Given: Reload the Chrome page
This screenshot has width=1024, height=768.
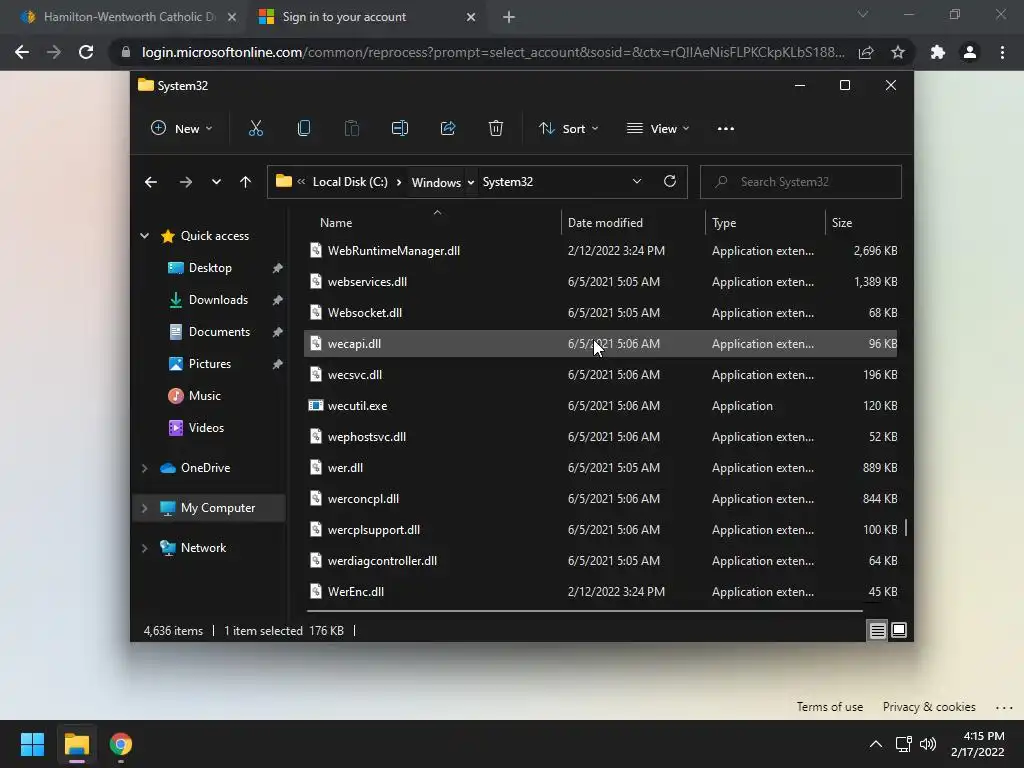Looking at the screenshot, I should [x=86, y=52].
